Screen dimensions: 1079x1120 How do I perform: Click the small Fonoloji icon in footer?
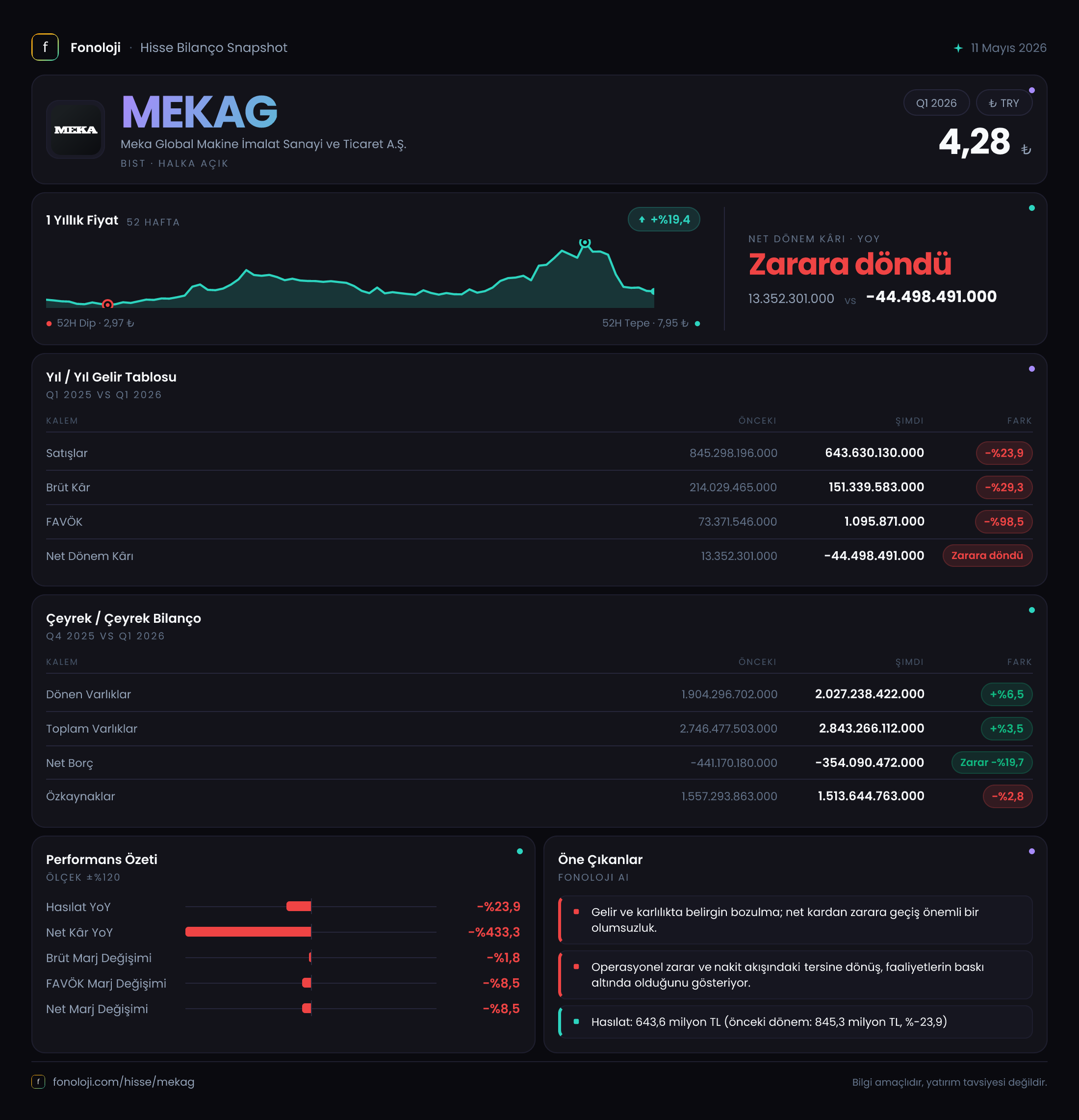coord(38,1082)
